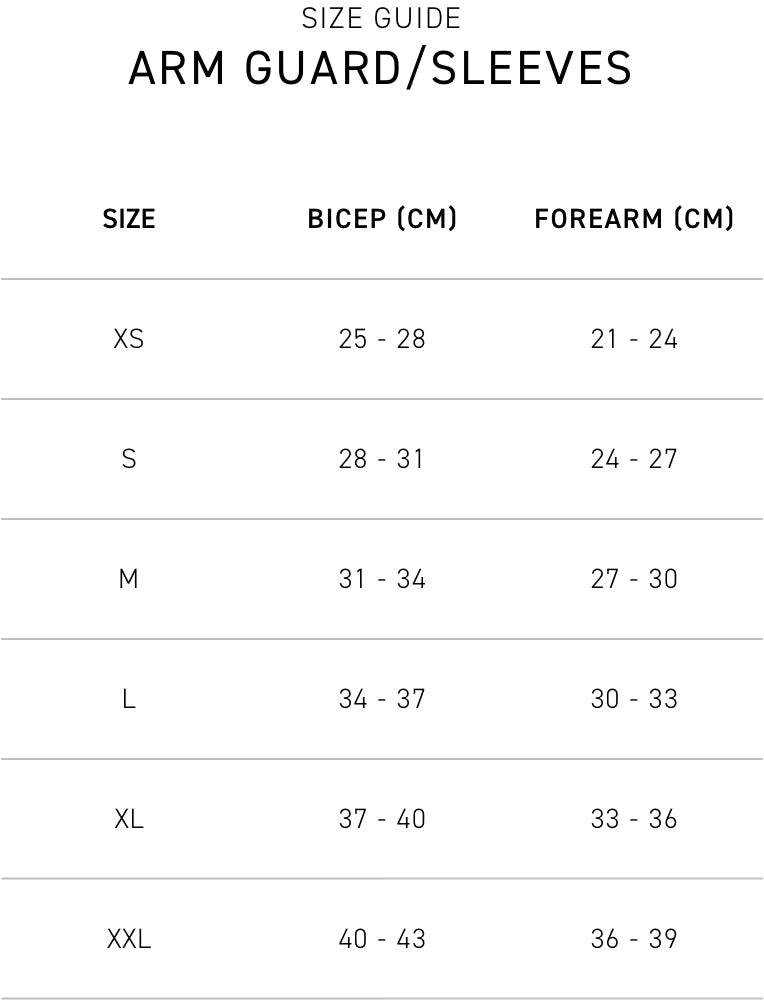Image resolution: width=764 pixels, height=1000 pixels.
Task: Click the XXL size row label
Action: 129,939
